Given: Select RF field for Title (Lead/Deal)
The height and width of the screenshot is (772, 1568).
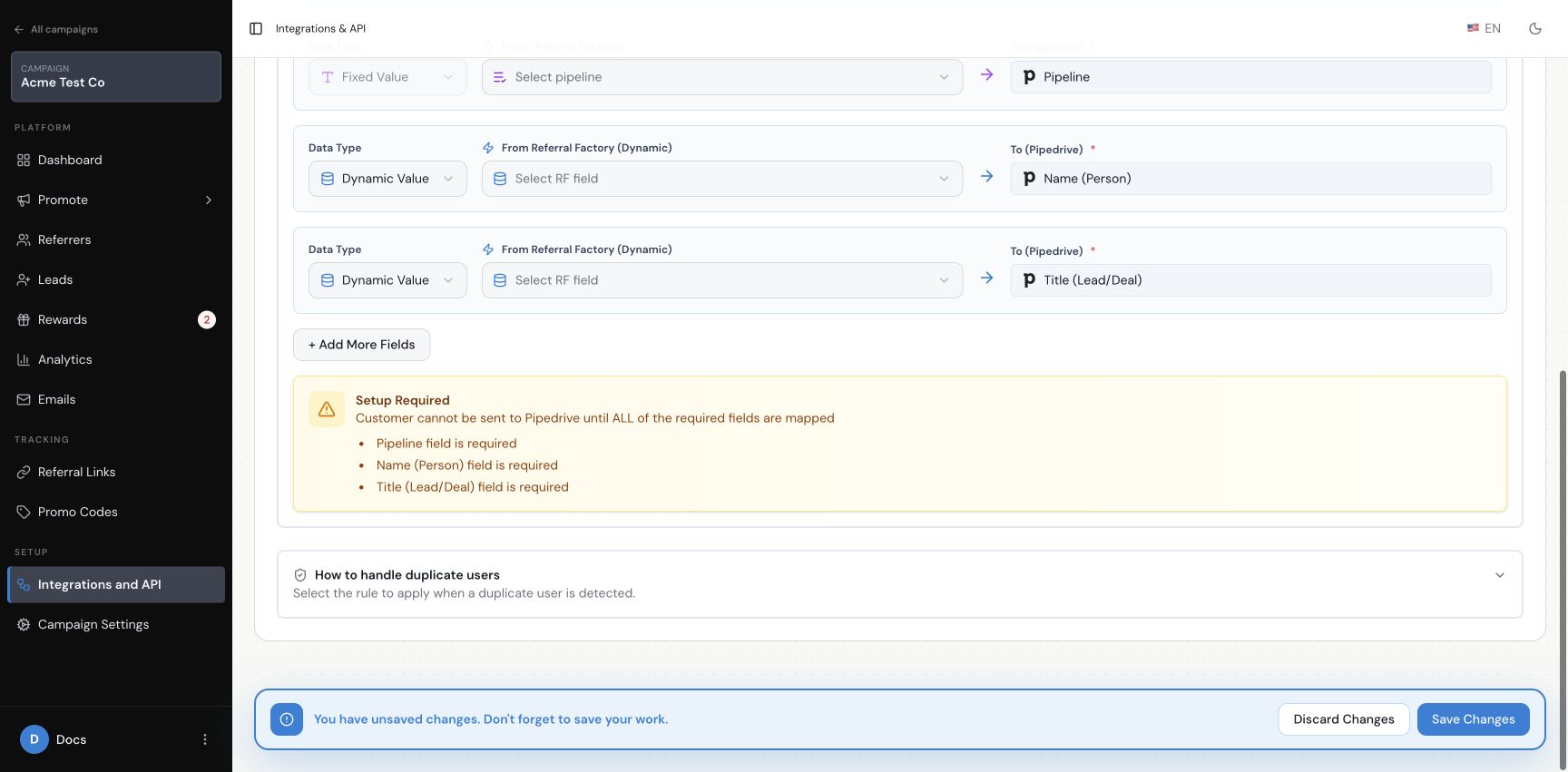Looking at the screenshot, I should pyautogui.click(x=722, y=280).
